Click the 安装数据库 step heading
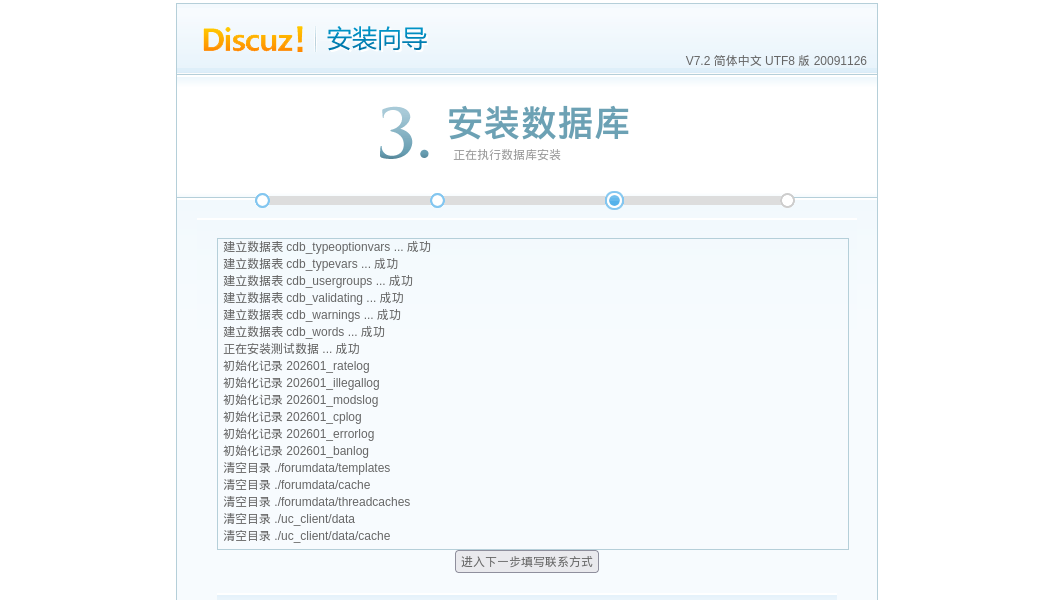1049x600 pixels. click(538, 123)
